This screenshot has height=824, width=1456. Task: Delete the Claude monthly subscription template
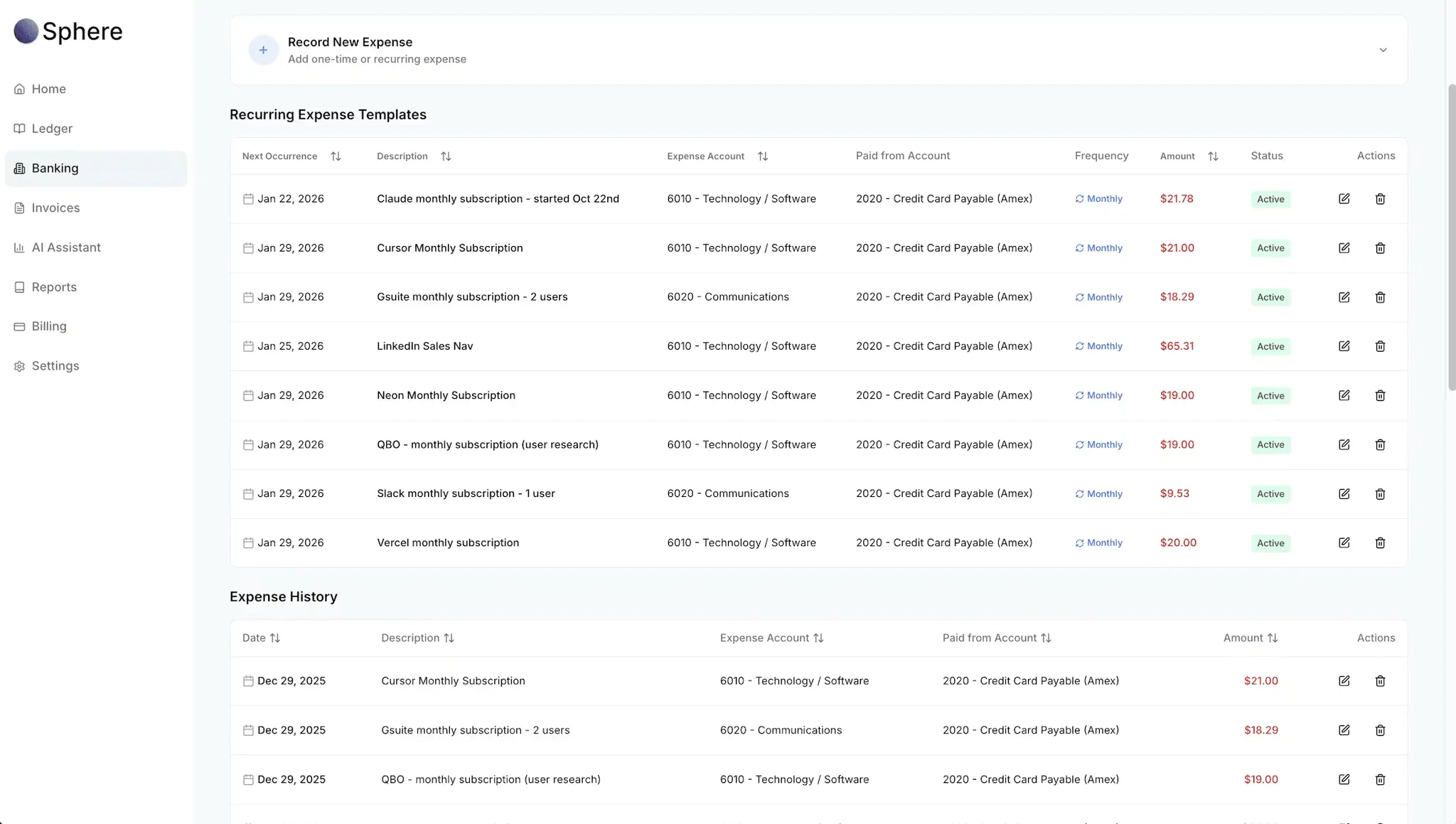pos(1380,199)
